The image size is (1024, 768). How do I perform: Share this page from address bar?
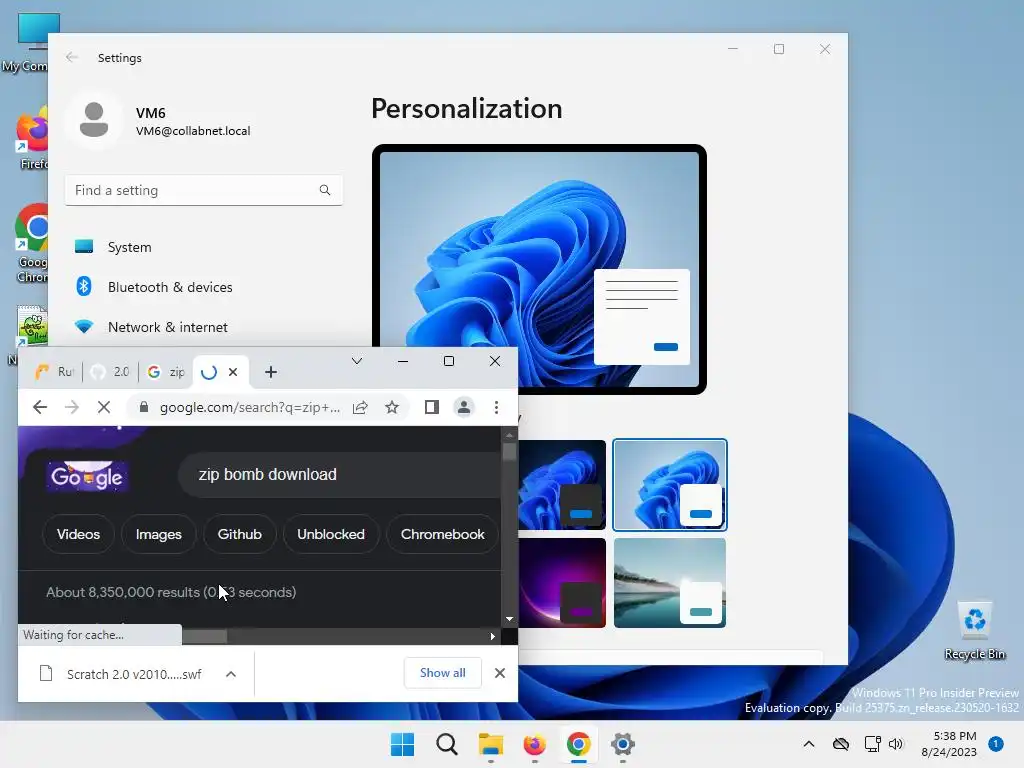coord(360,408)
